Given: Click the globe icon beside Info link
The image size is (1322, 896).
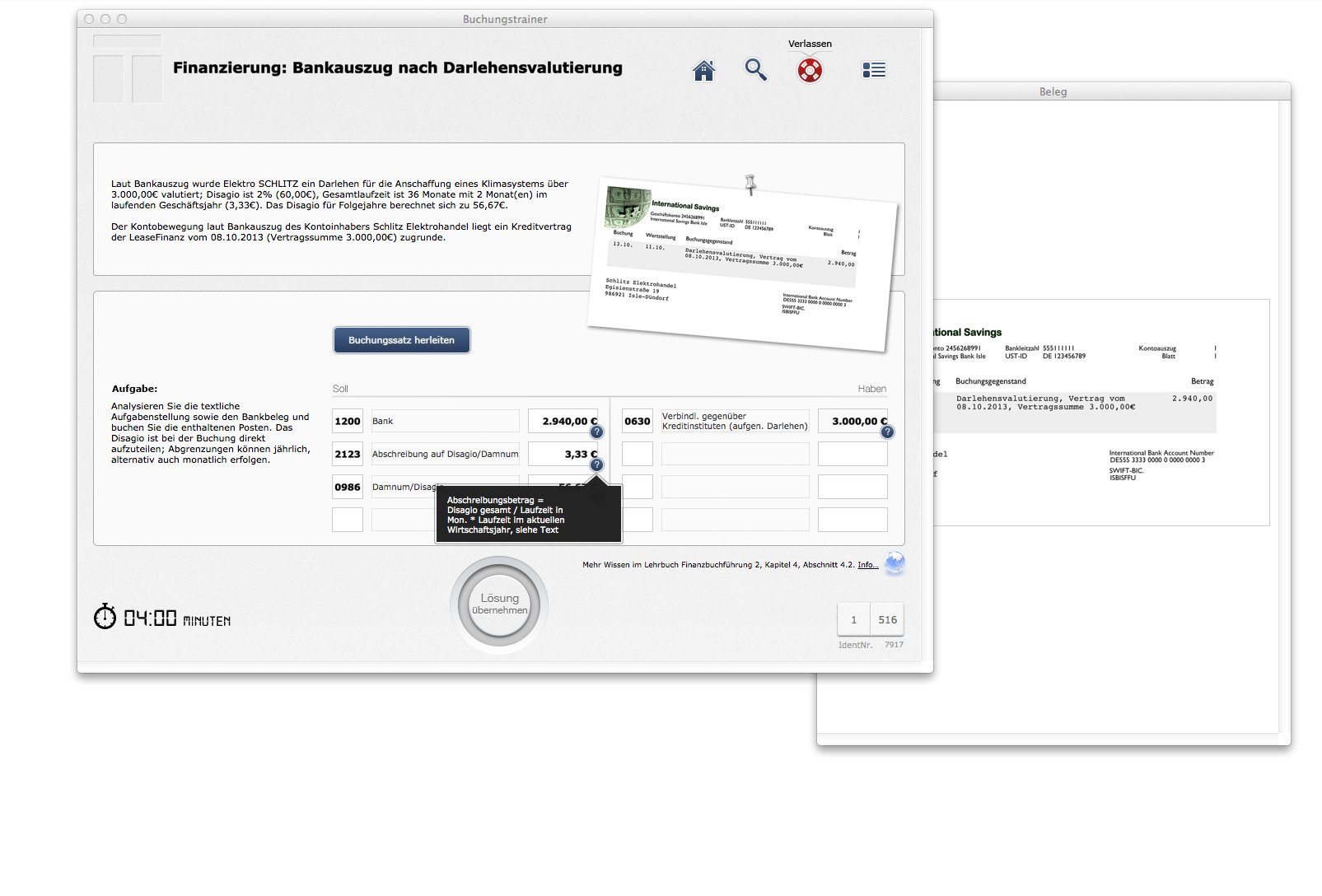Looking at the screenshot, I should 895,564.
